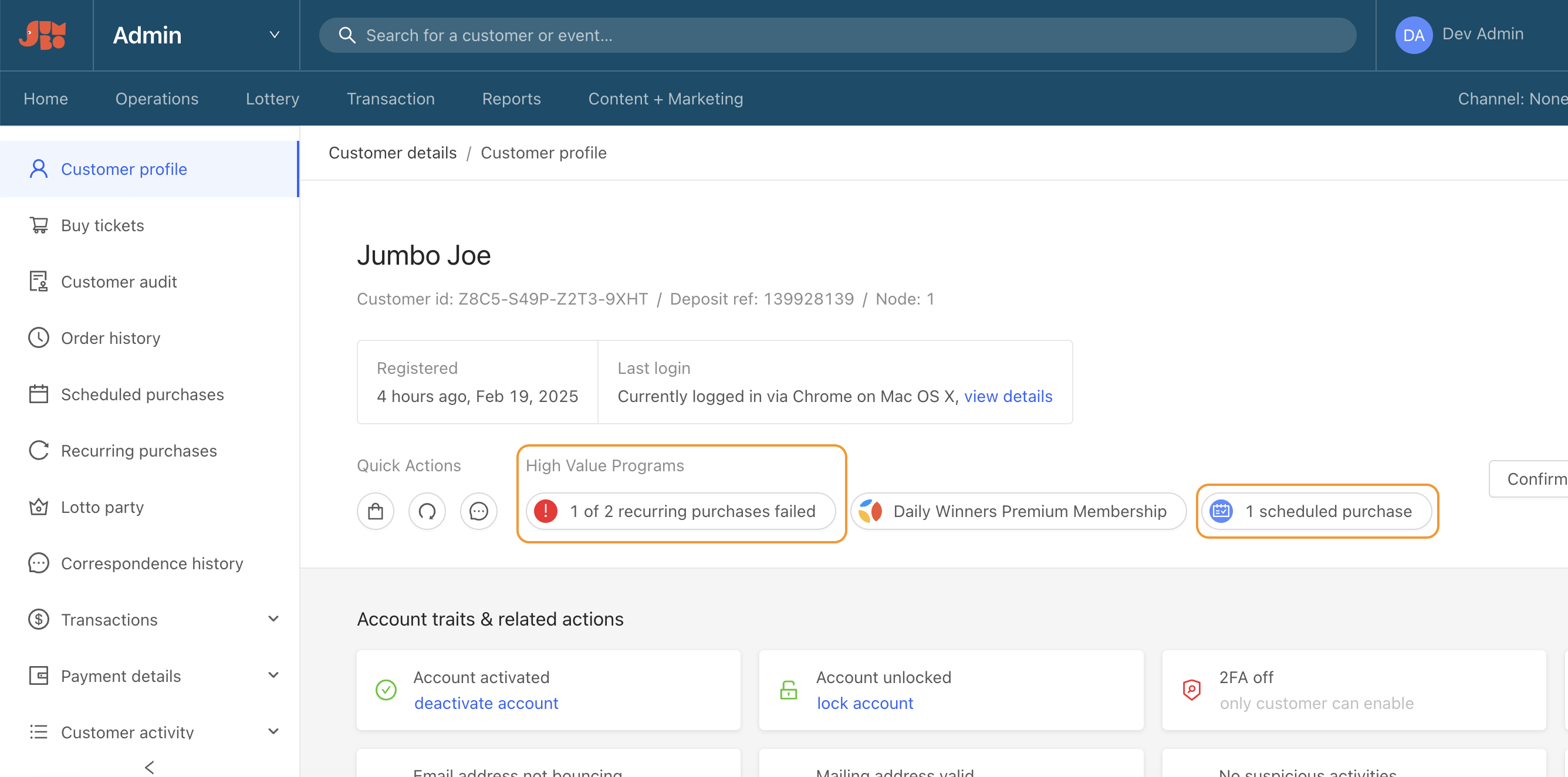
Task: Click the Account traits & related actions heading
Action: tap(490, 619)
